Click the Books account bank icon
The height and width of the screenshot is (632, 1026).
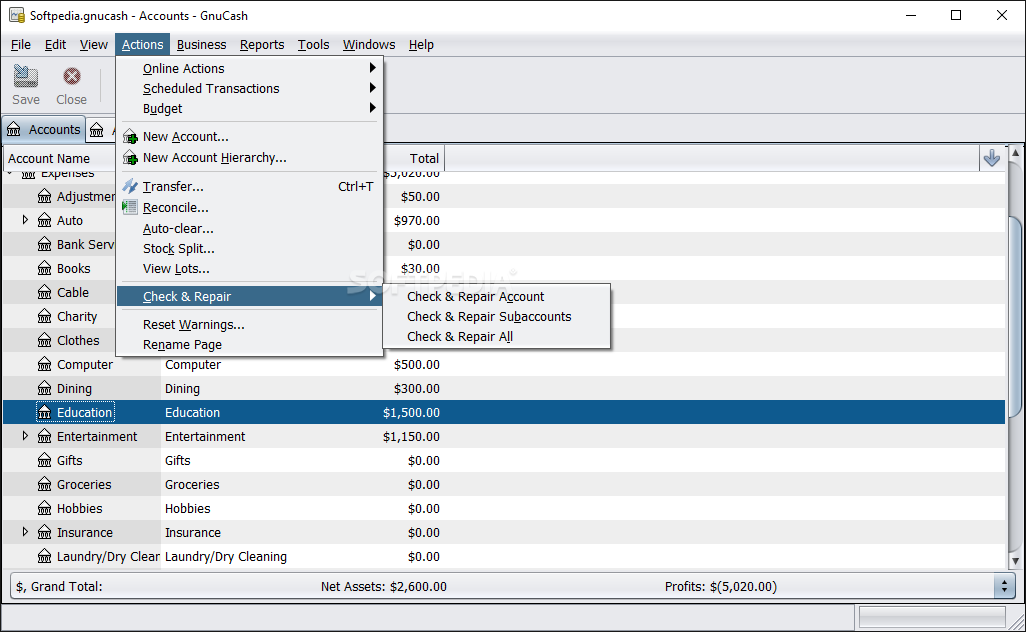coord(44,268)
